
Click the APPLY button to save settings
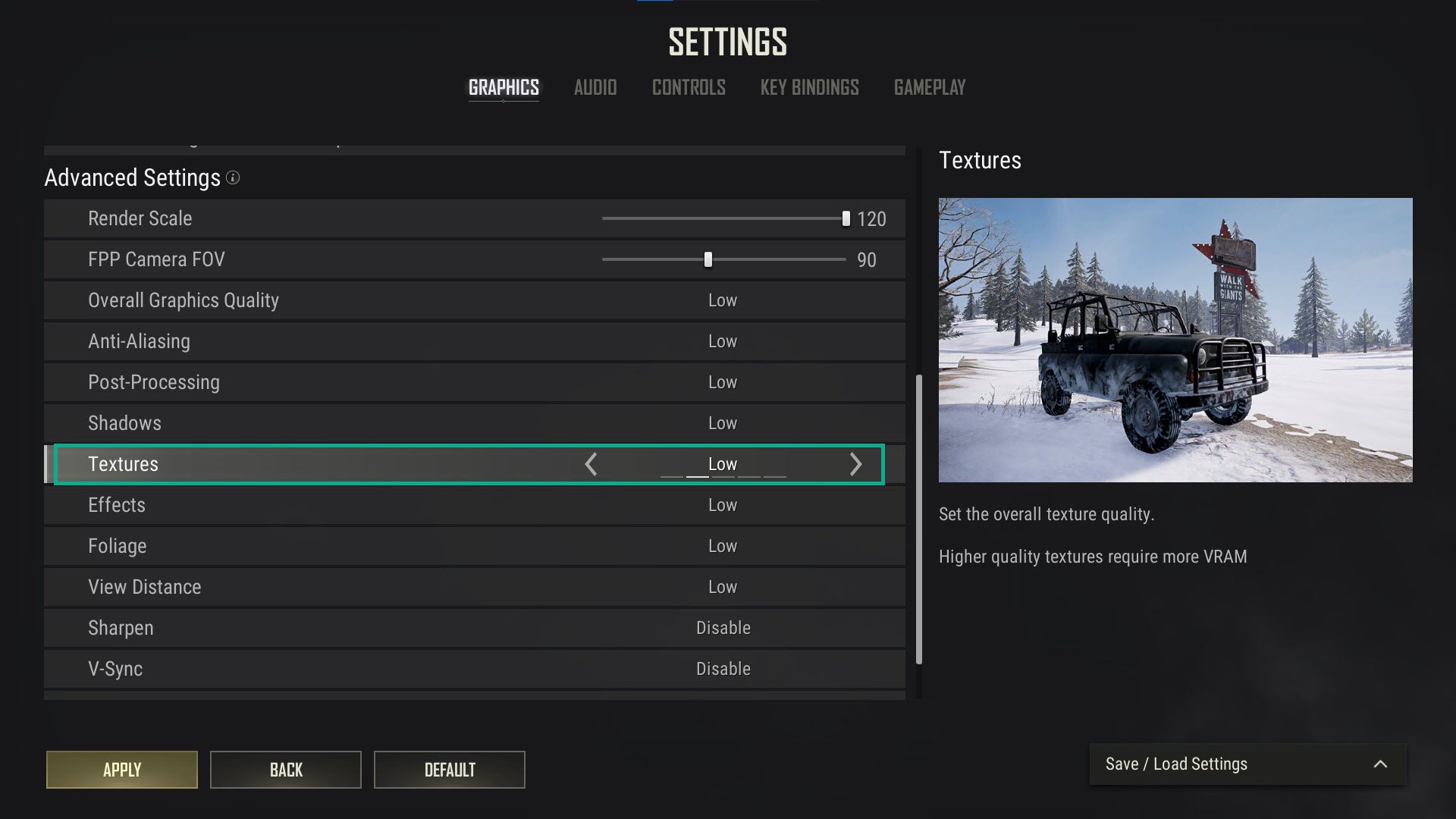[122, 769]
